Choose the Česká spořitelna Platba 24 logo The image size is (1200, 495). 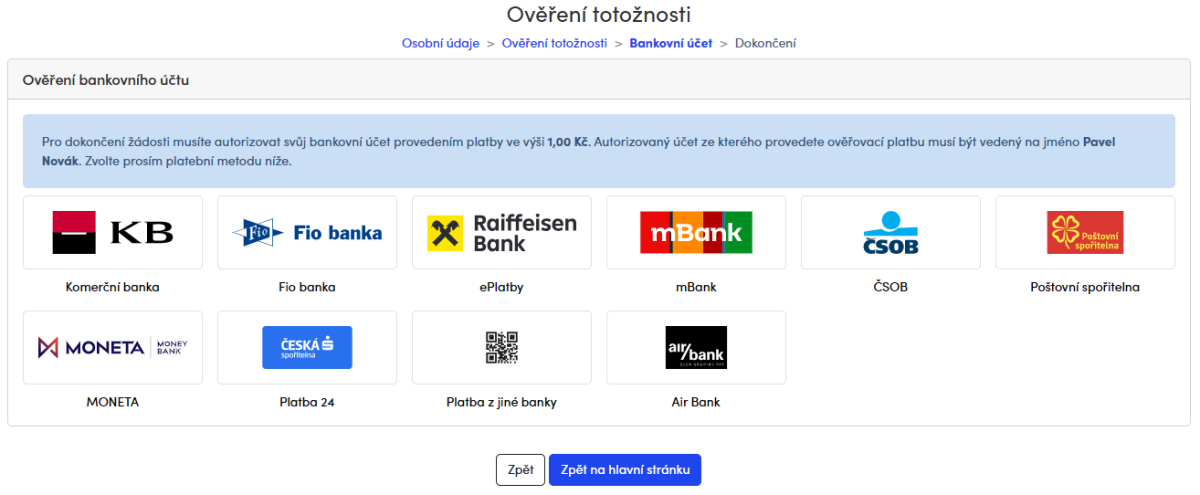point(307,347)
